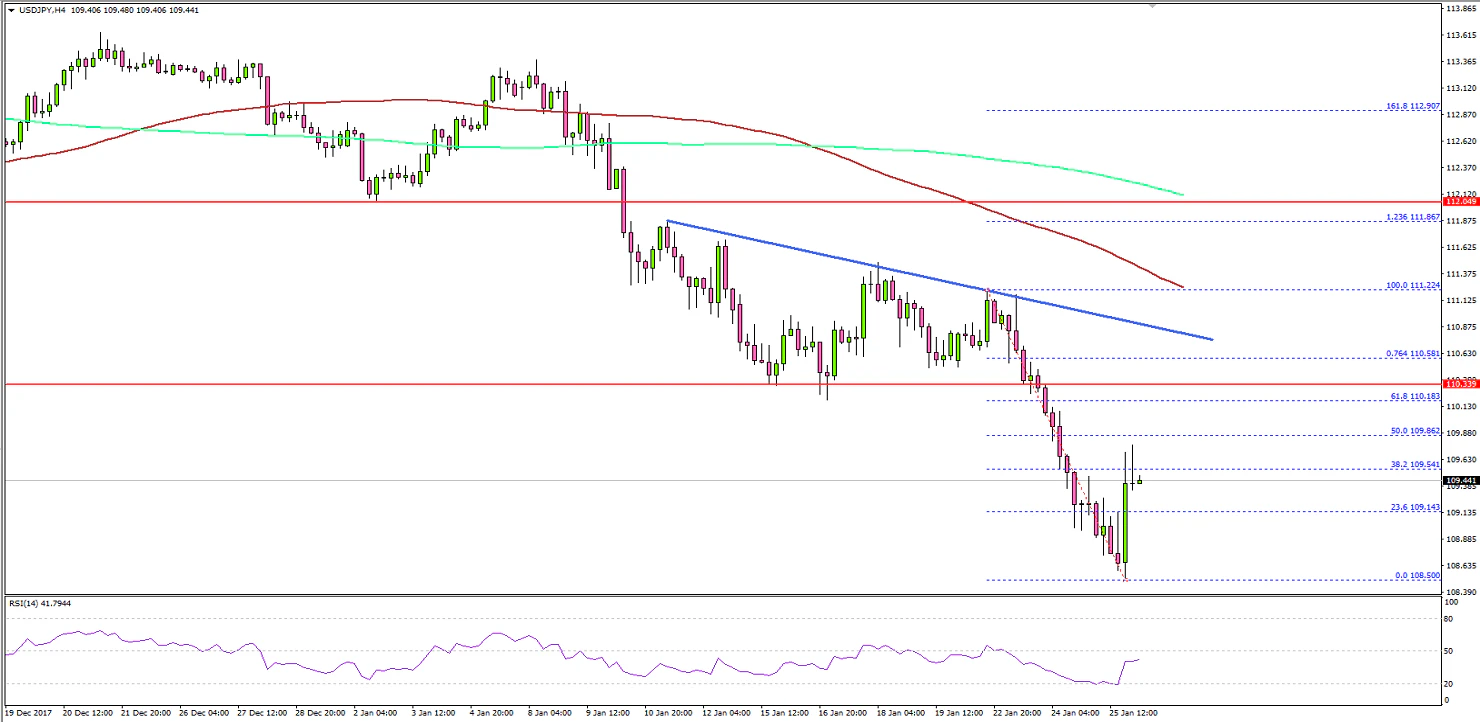Select the 100.0 111.224 Fibonacci label
The image size is (1480, 722).
pyautogui.click(x=1412, y=284)
